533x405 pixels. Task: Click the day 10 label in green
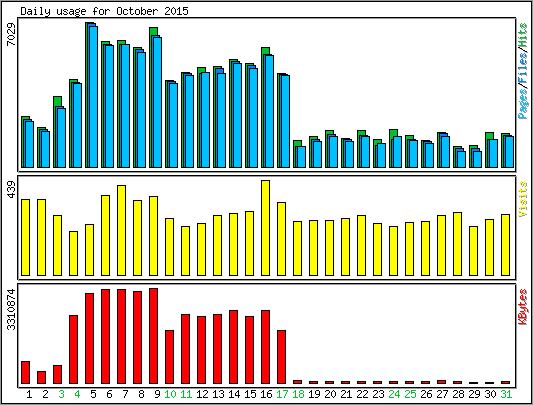coord(170,394)
